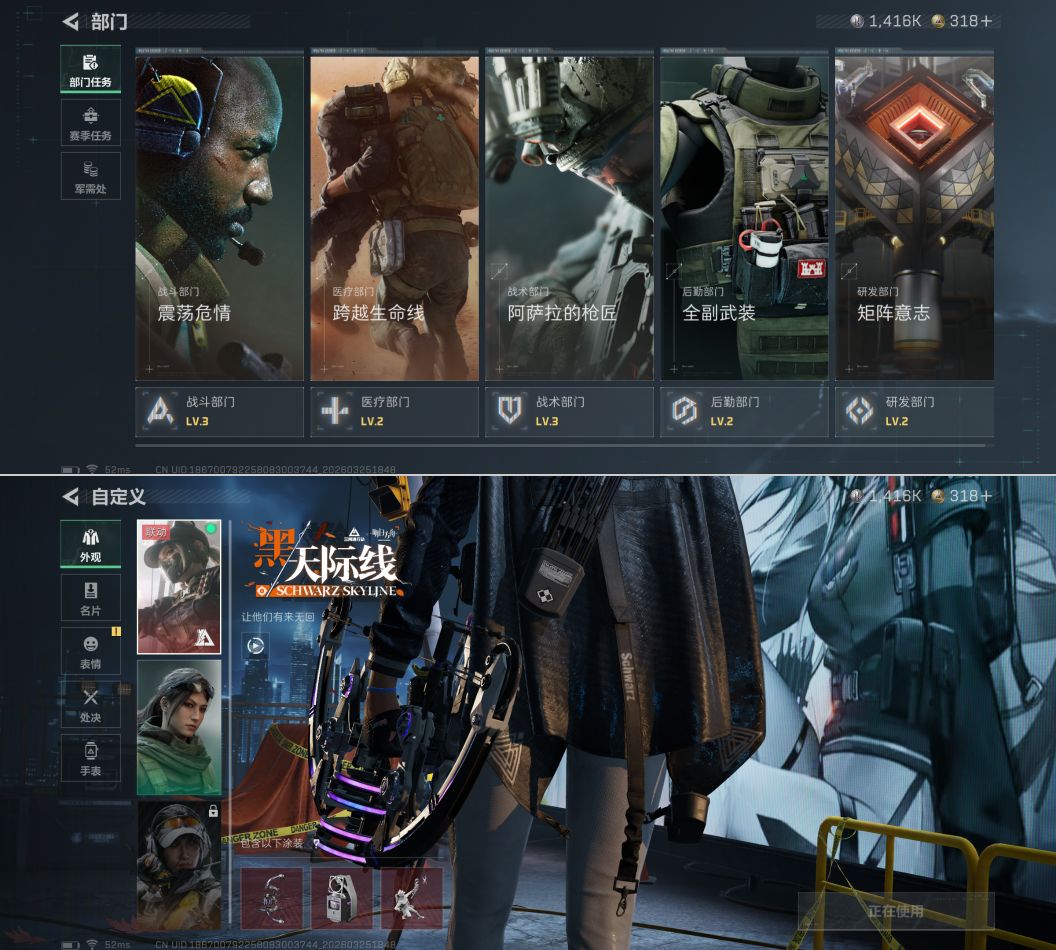This screenshot has height=950, width=1056.
Task: Select the locked operator portrait with goggles
Action: (x=178, y=866)
